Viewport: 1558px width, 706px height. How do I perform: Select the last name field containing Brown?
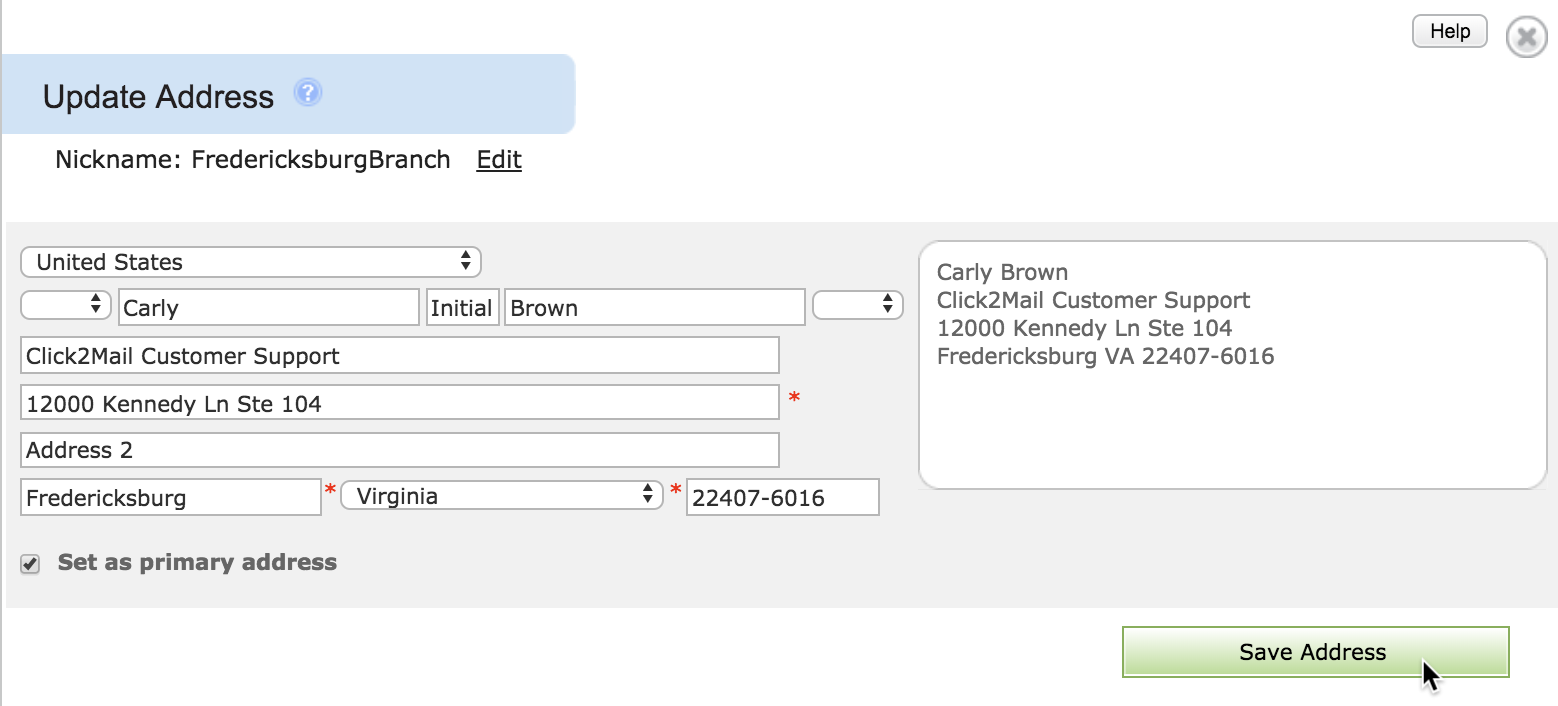(x=655, y=308)
